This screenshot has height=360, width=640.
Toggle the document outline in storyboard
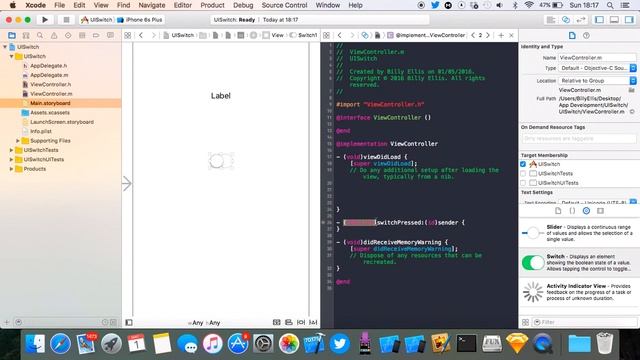(x=129, y=322)
